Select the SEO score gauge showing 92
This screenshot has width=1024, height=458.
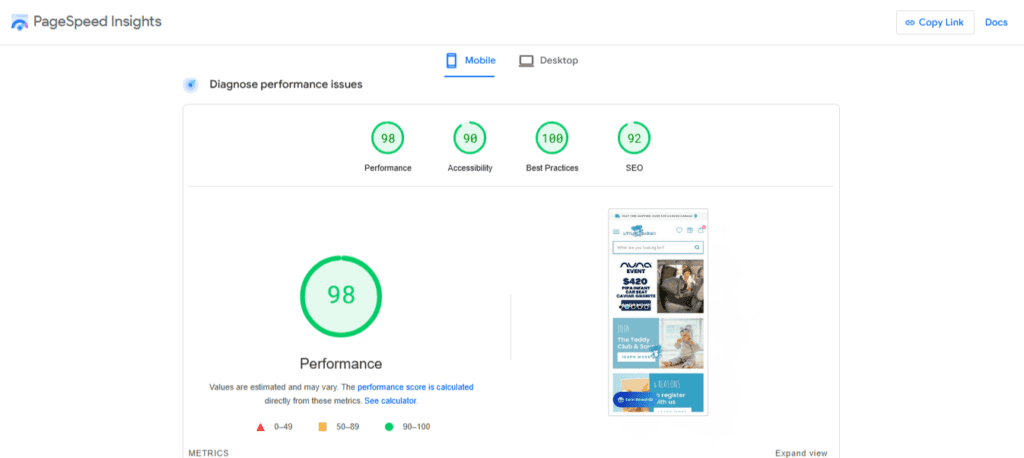pos(634,138)
